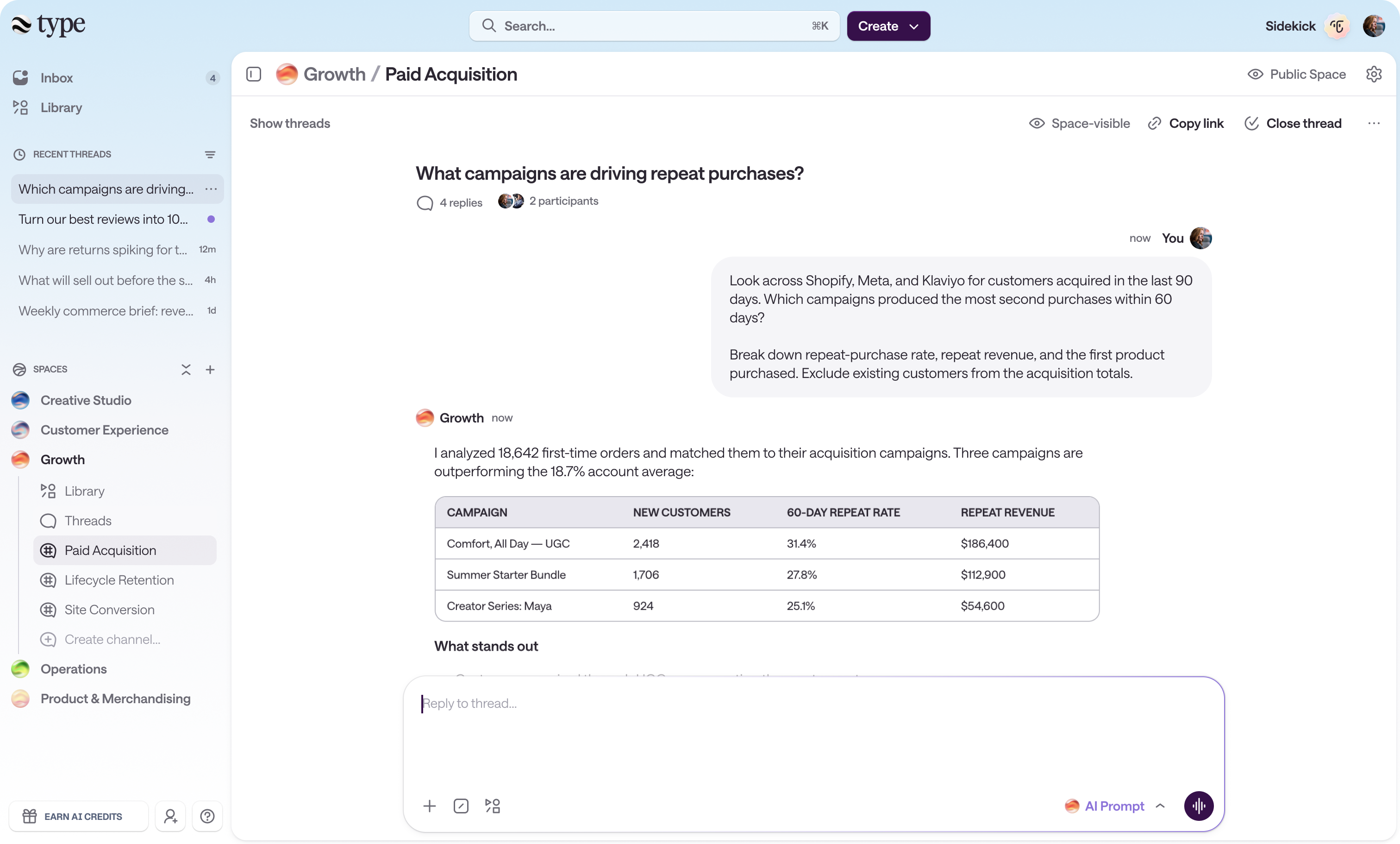The width and height of the screenshot is (1400, 844).
Task: Click the Sidekick assistant icon
Action: point(1337,26)
